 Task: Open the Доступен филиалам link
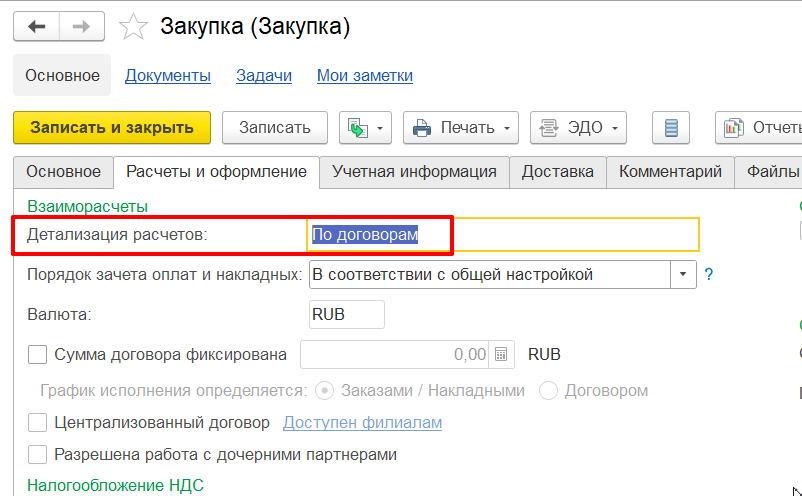click(x=362, y=423)
